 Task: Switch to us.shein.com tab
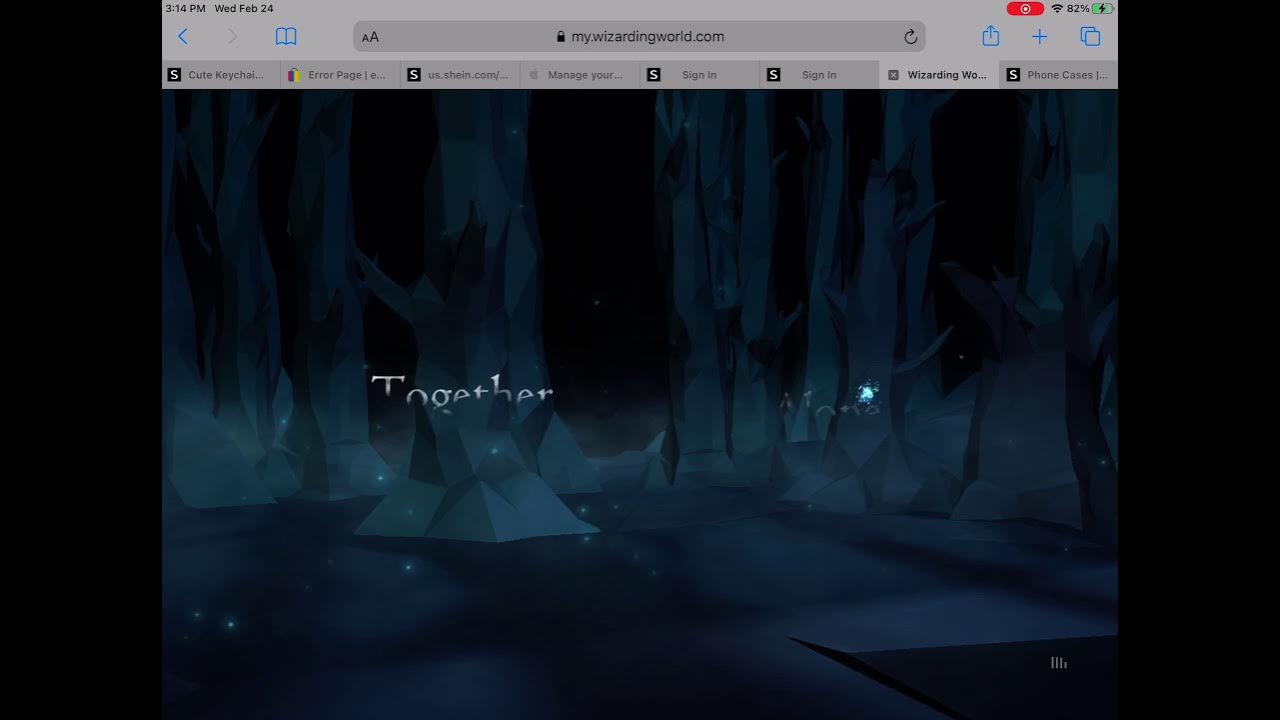461,75
